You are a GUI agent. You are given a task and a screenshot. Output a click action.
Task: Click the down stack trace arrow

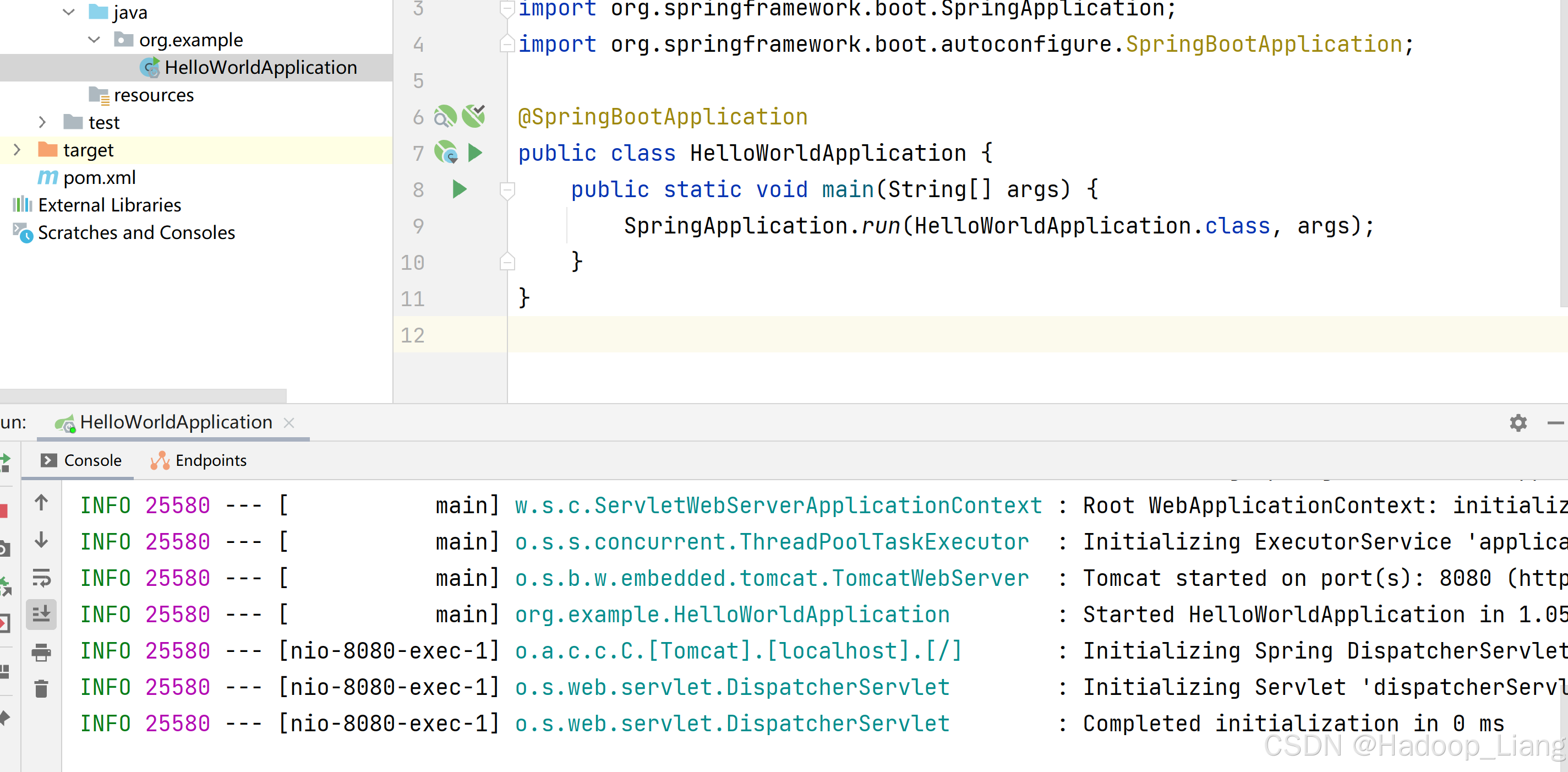[41, 540]
